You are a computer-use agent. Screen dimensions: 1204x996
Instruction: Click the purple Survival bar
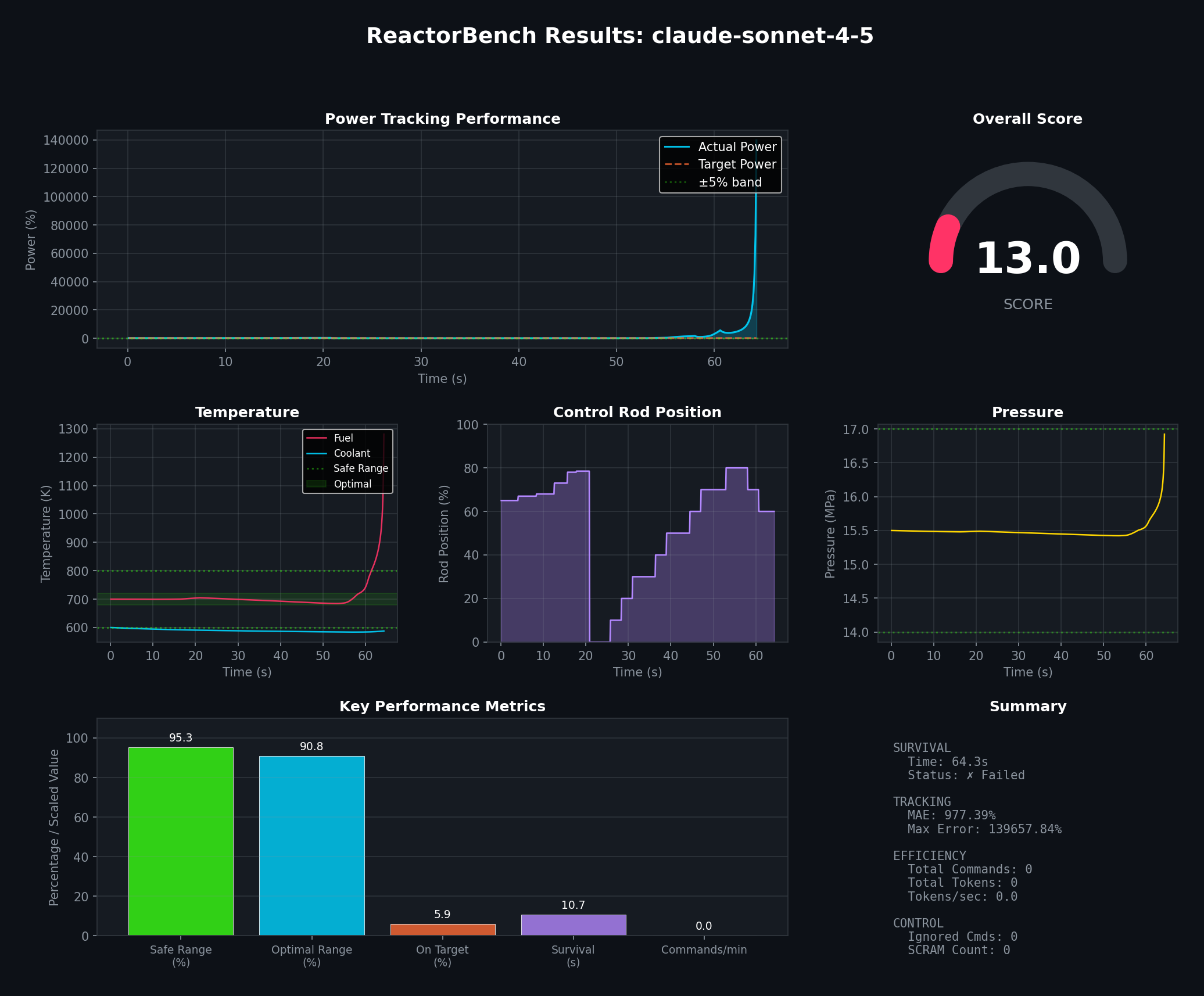click(573, 925)
